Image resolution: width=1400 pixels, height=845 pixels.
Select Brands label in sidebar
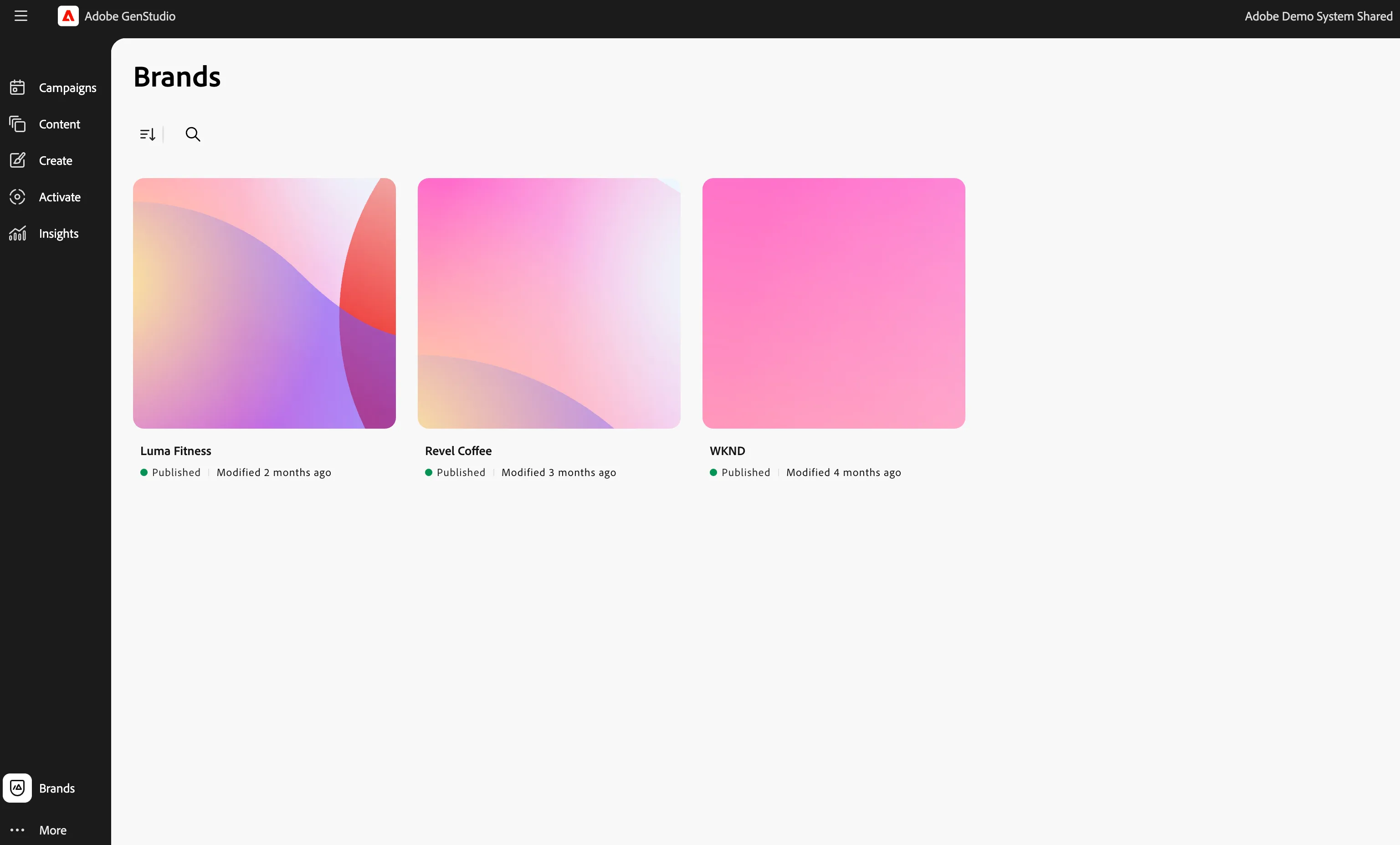[x=57, y=788]
